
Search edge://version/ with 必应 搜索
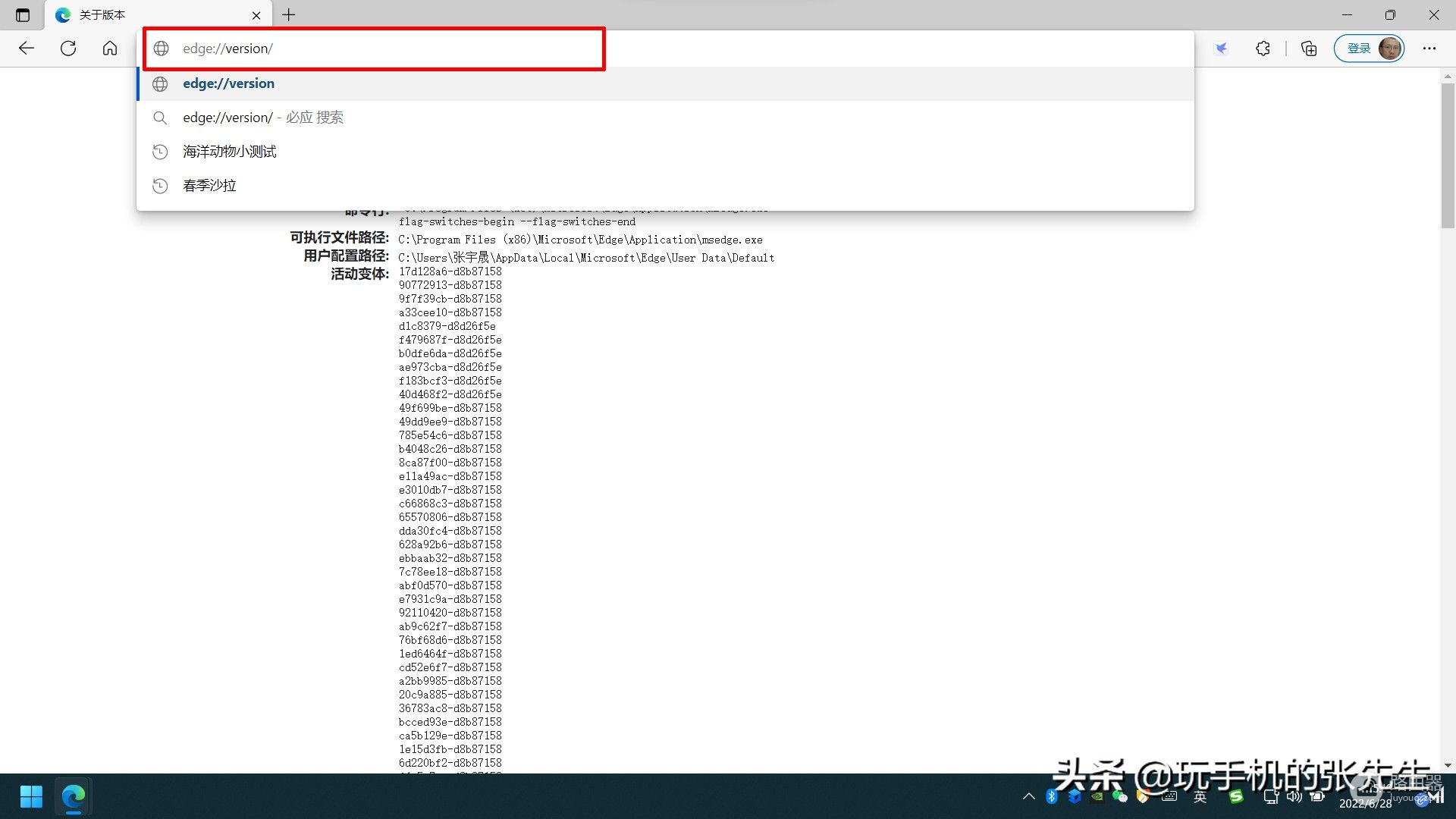(x=665, y=118)
